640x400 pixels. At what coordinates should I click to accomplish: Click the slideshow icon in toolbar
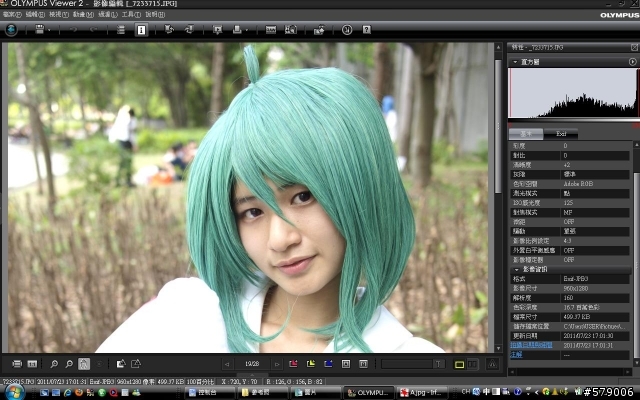[x=218, y=30]
